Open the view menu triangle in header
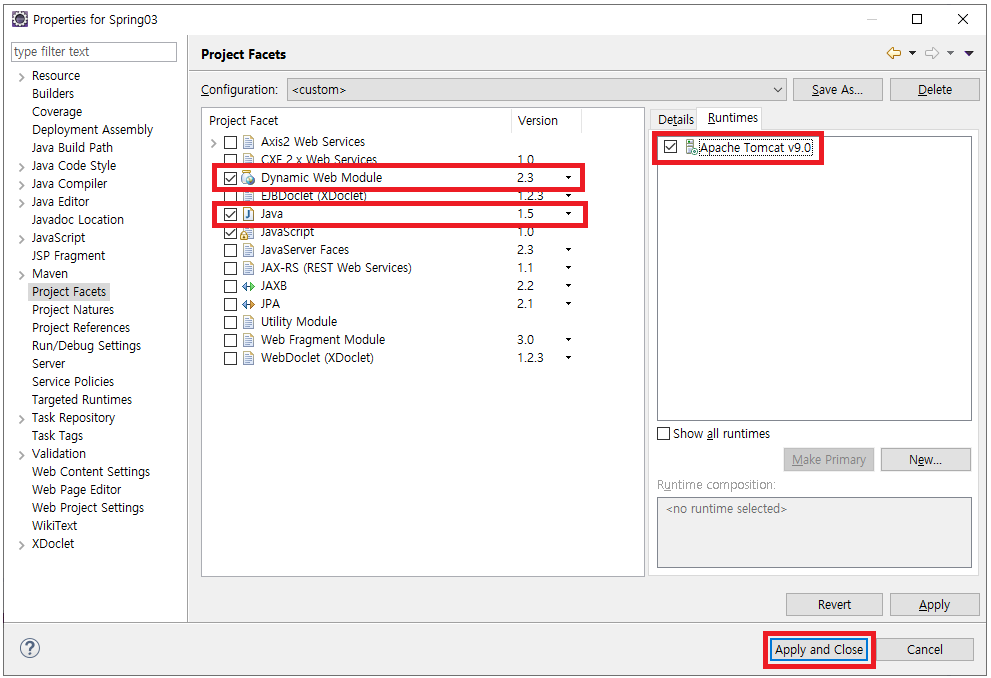 click(969, 53)
